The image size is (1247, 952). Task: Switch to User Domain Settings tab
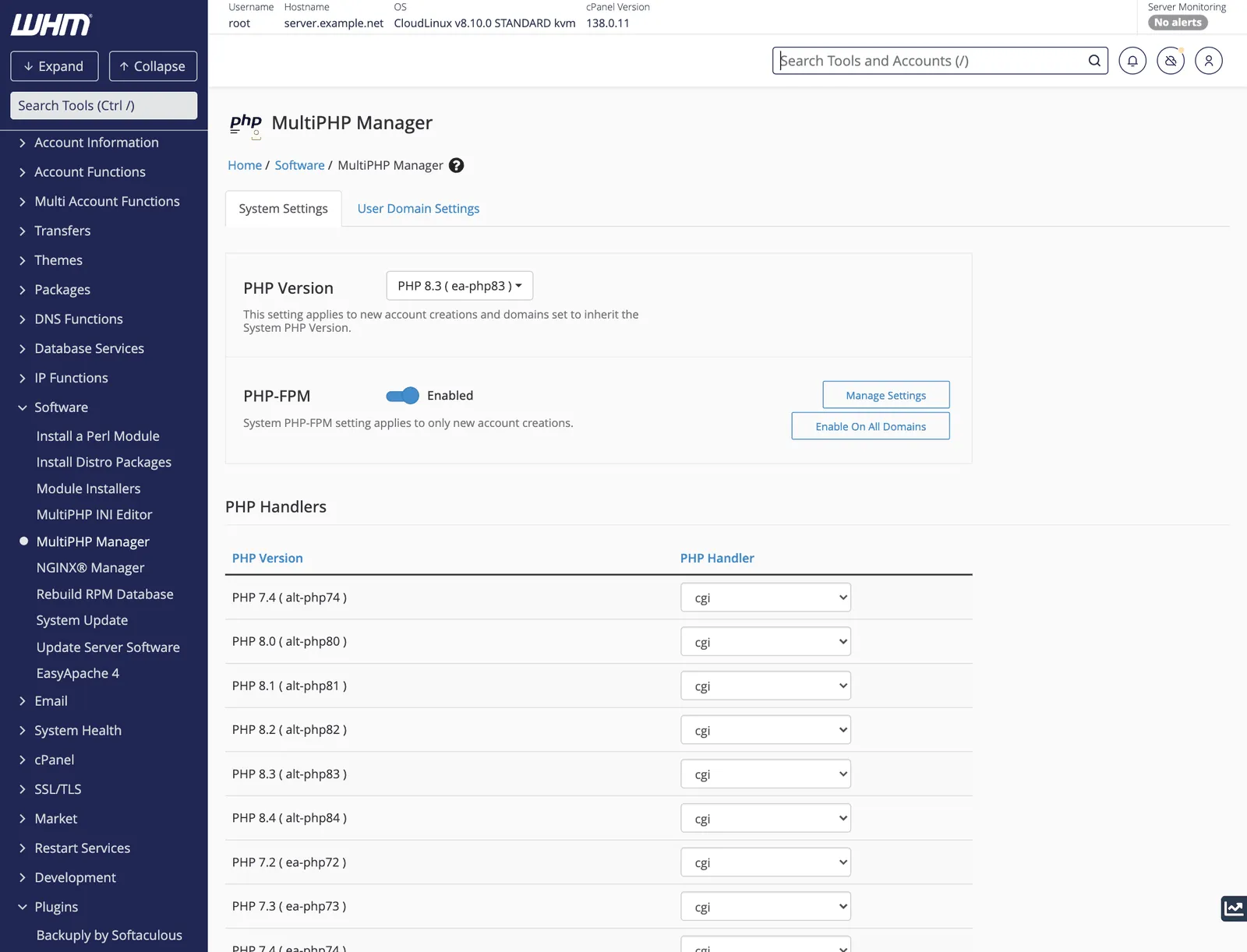click(x=419, y=209)
